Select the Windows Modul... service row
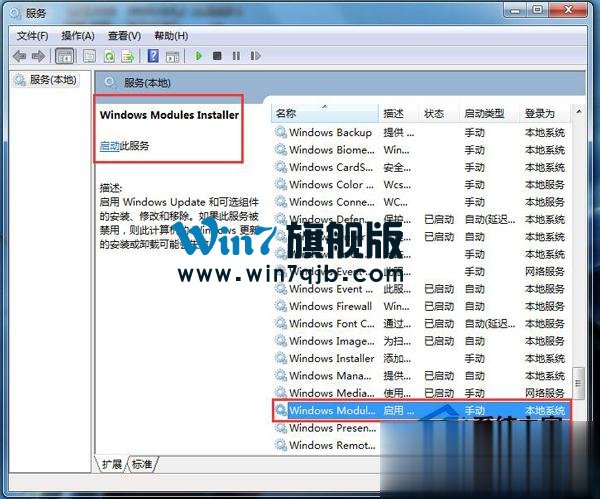Viewport: 600px width, 499px height. (x=421, y=410)
